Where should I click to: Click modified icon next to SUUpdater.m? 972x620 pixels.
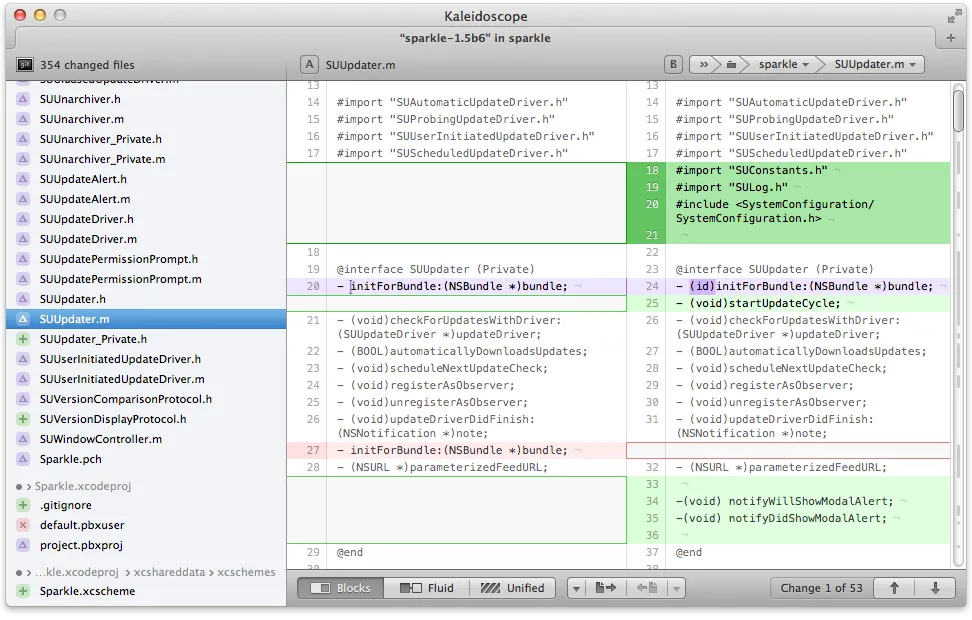point(23,319)
